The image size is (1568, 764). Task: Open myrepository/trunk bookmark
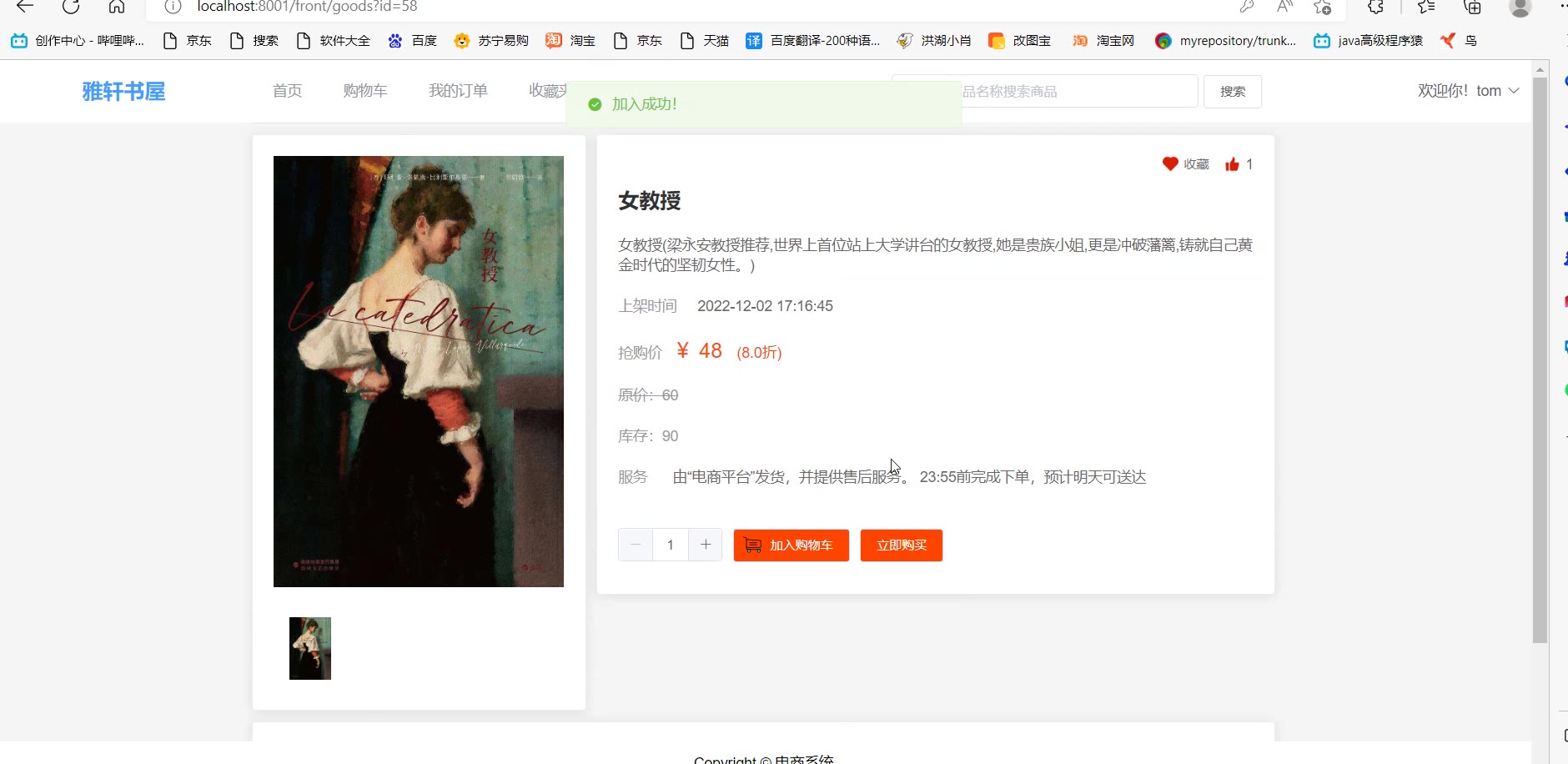coord(1225,40)
